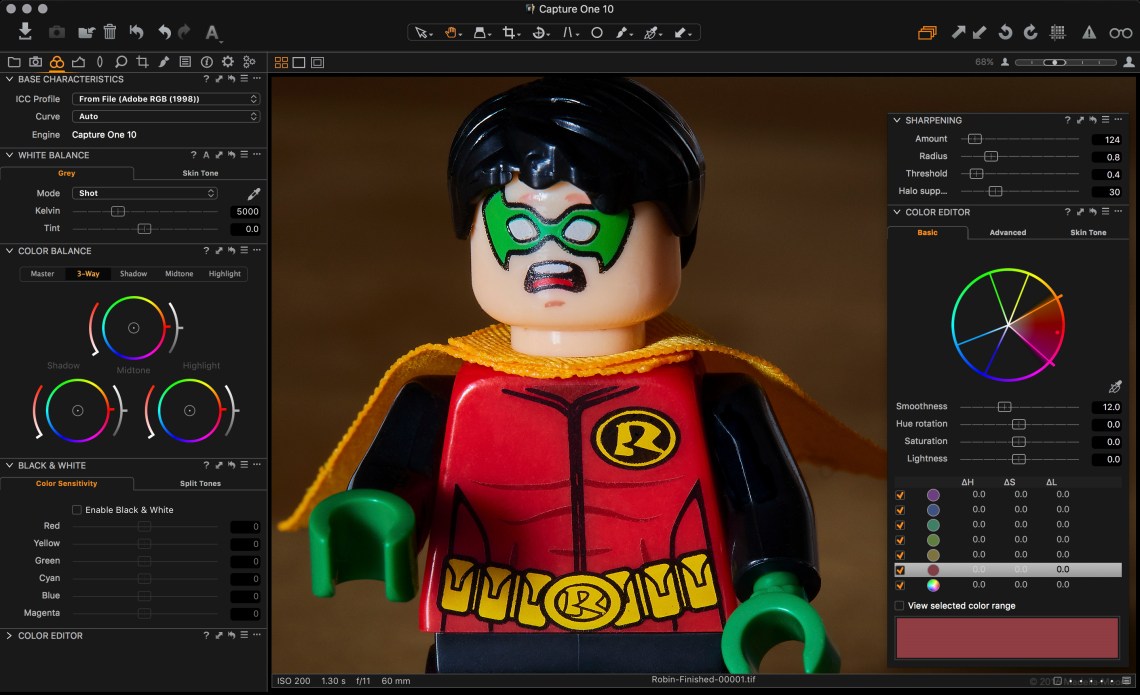Image resolution: width=1140 pixels, height=695 pixels.
Task: Pick white balance with the eyedropper icon
Action: point(254,193)
